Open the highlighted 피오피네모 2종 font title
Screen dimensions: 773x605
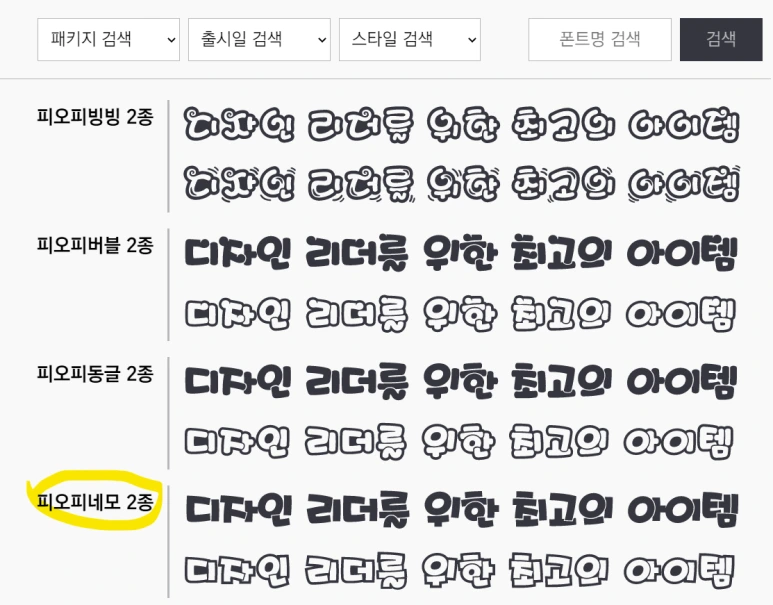click(95, 502)
